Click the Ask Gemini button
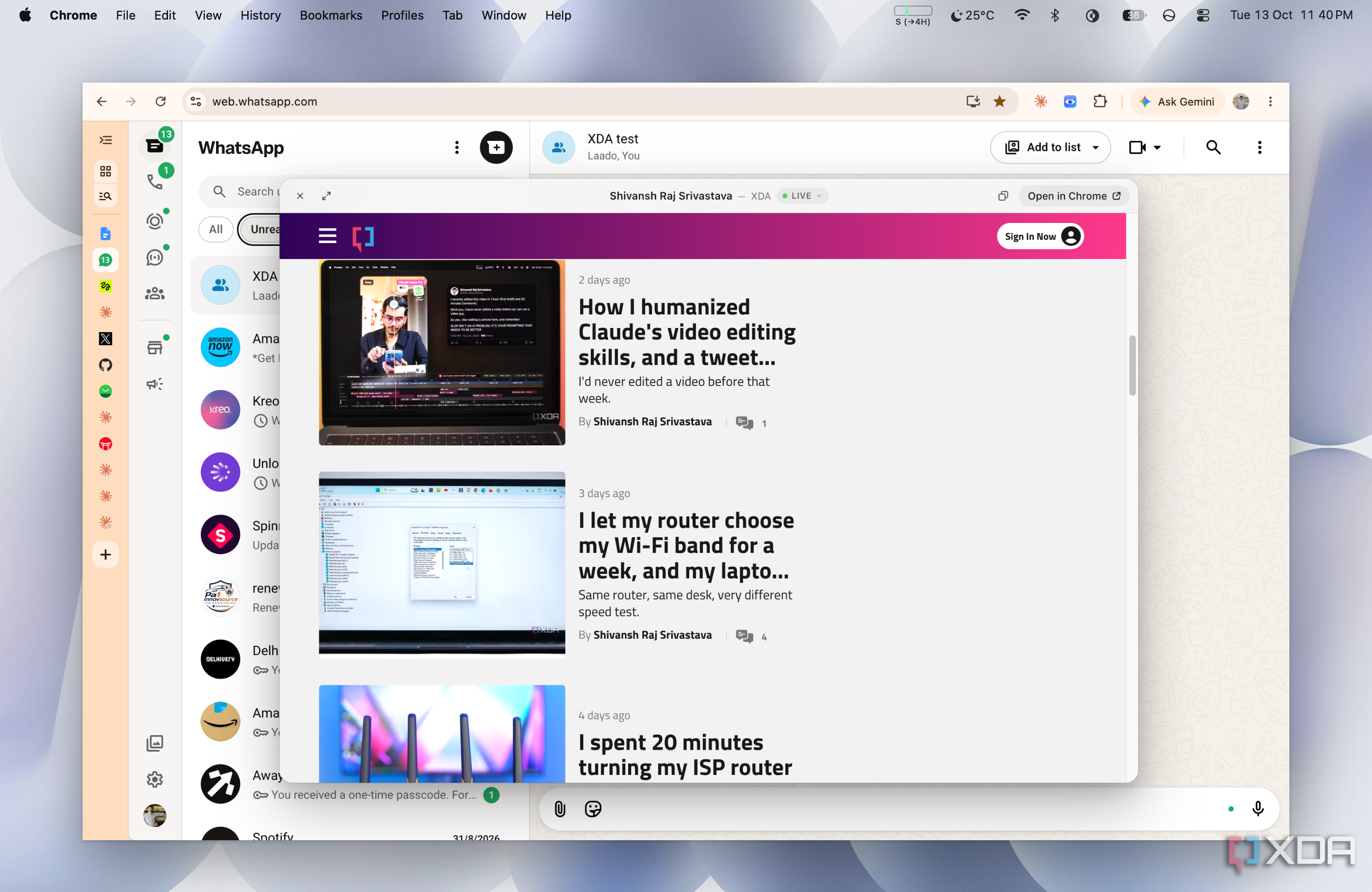This screenshot has width=1372, height=892. 1177,101
